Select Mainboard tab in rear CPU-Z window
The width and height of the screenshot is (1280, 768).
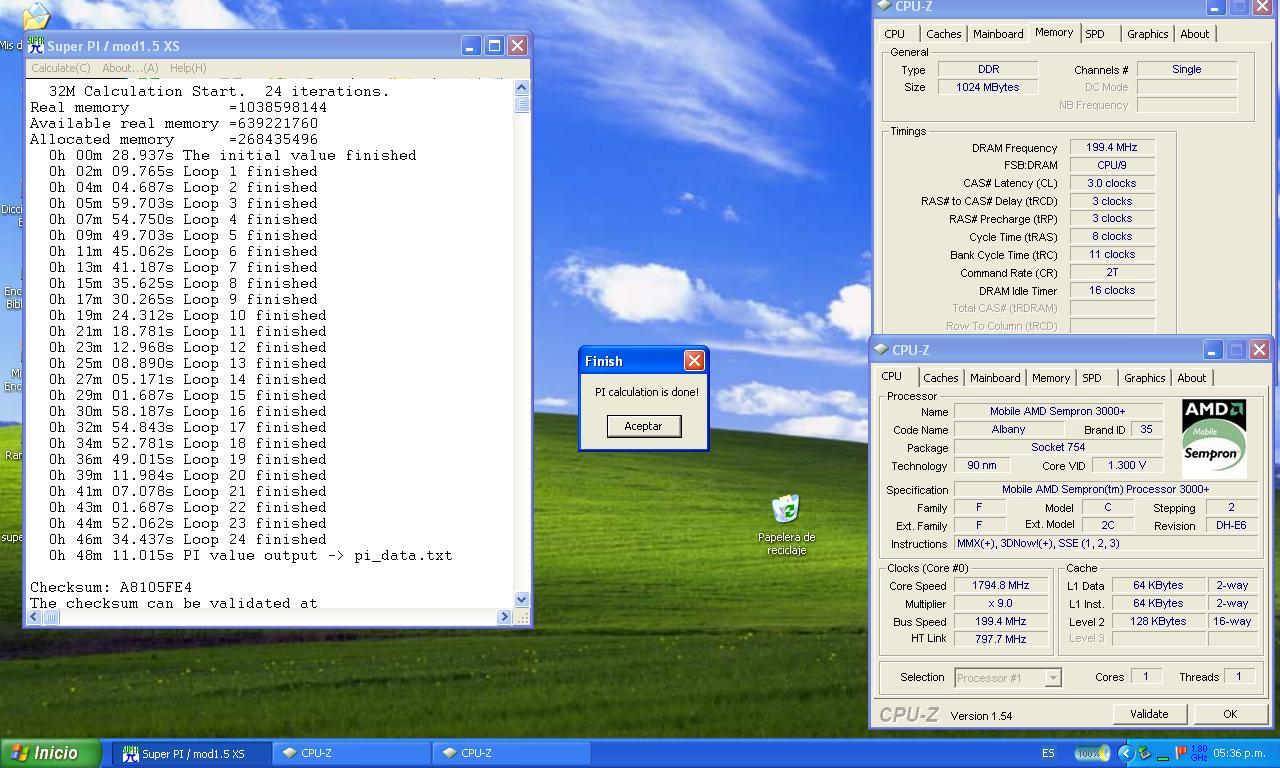pyautogui.click(x=998, y=34)
